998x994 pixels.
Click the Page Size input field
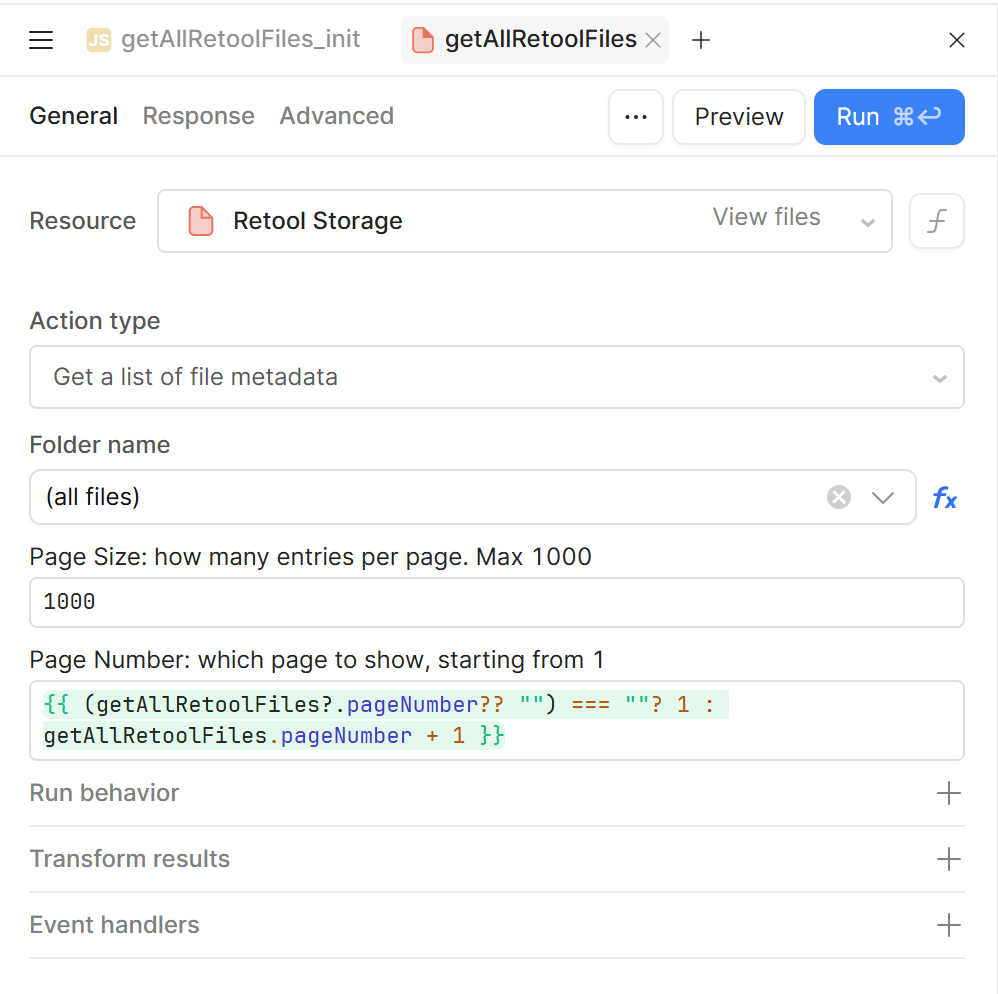[497, 602]
